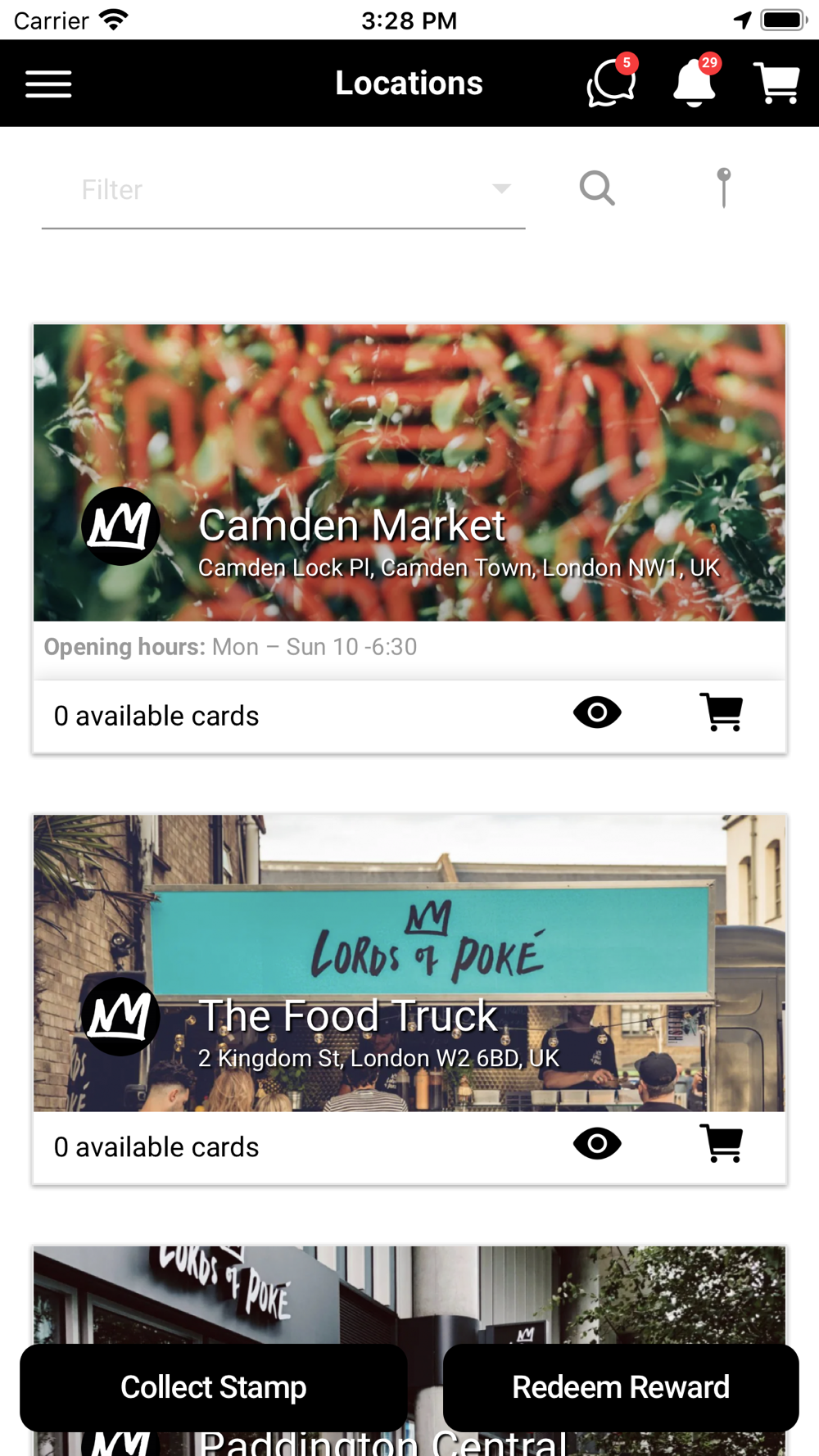The height and width of the screenshot is (1456, 819).
Task: Open Camden Market location image
Action: pyautogui.click(x=409, y=473)
